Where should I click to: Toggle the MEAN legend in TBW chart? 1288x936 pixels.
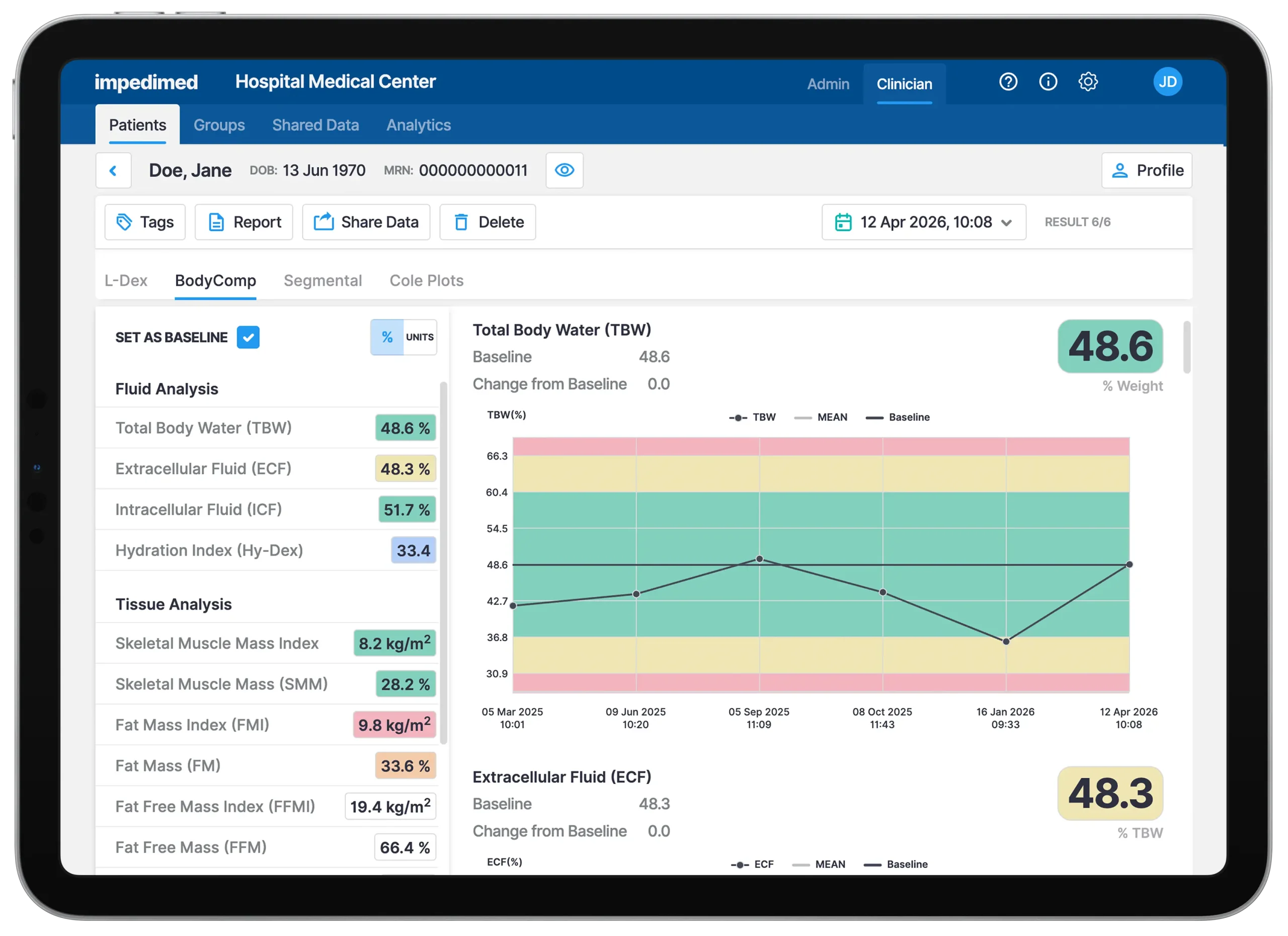point(820,418)
